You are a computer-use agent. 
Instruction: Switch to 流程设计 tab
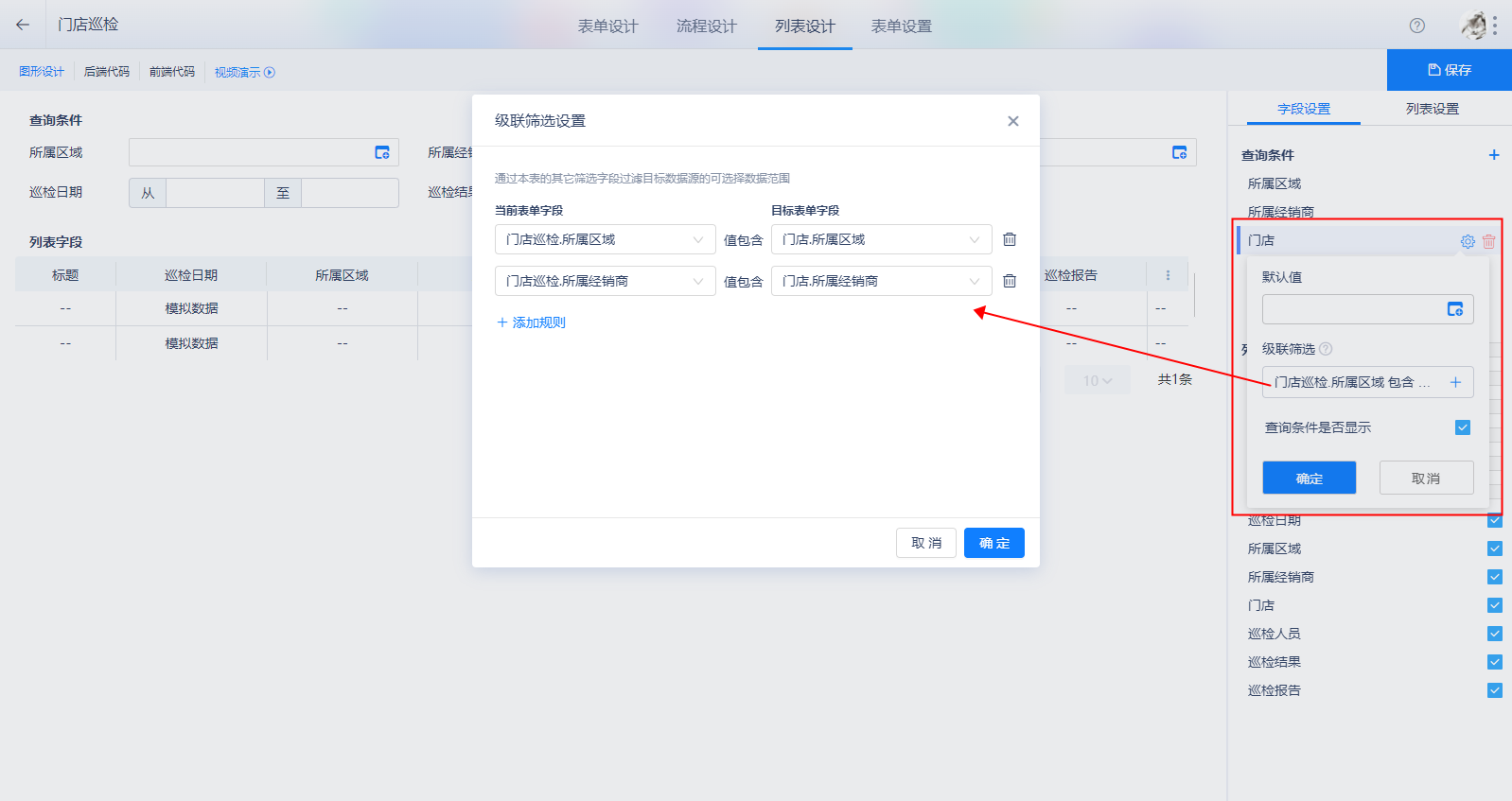707,26
